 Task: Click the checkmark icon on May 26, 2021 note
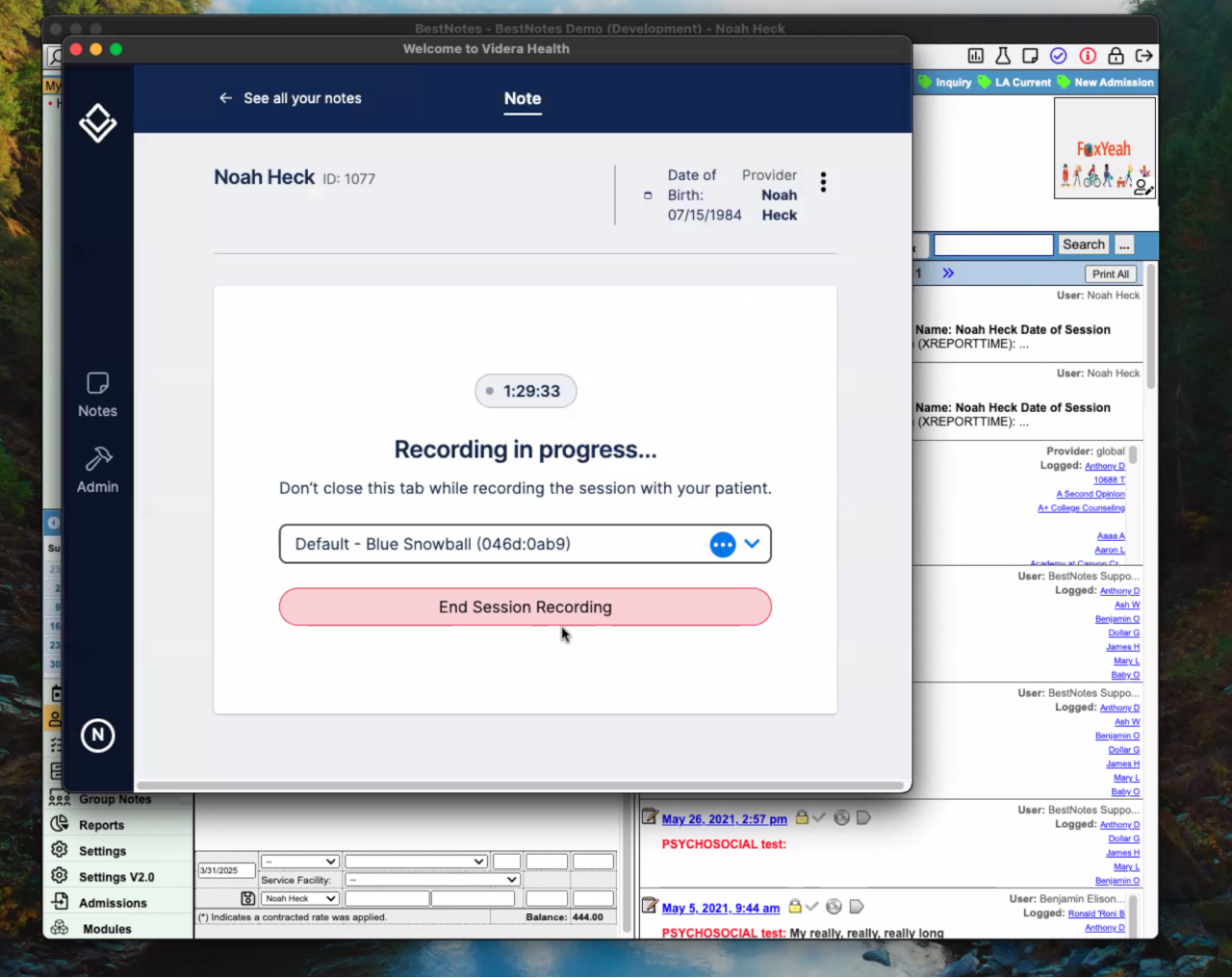coord(819,817)
